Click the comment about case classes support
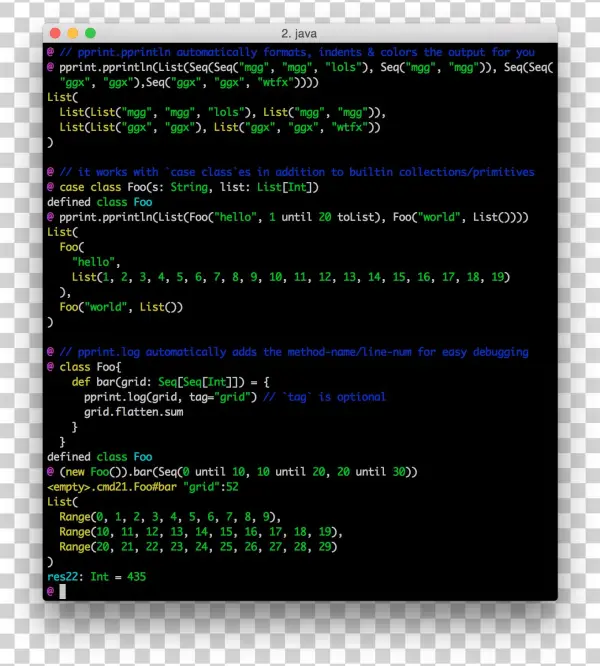 [296, 172]
